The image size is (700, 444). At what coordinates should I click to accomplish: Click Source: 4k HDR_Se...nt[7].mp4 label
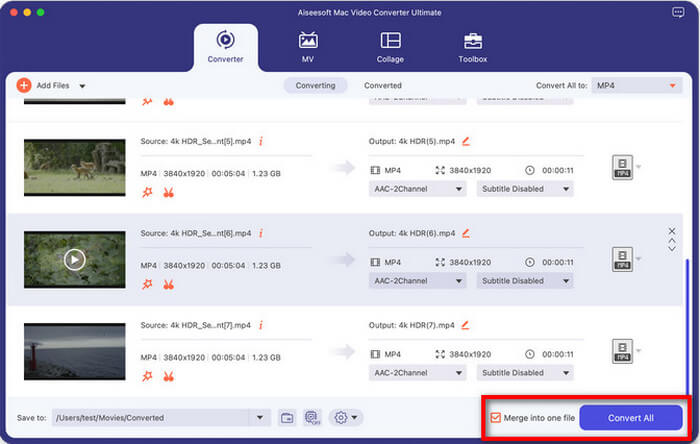196,325
